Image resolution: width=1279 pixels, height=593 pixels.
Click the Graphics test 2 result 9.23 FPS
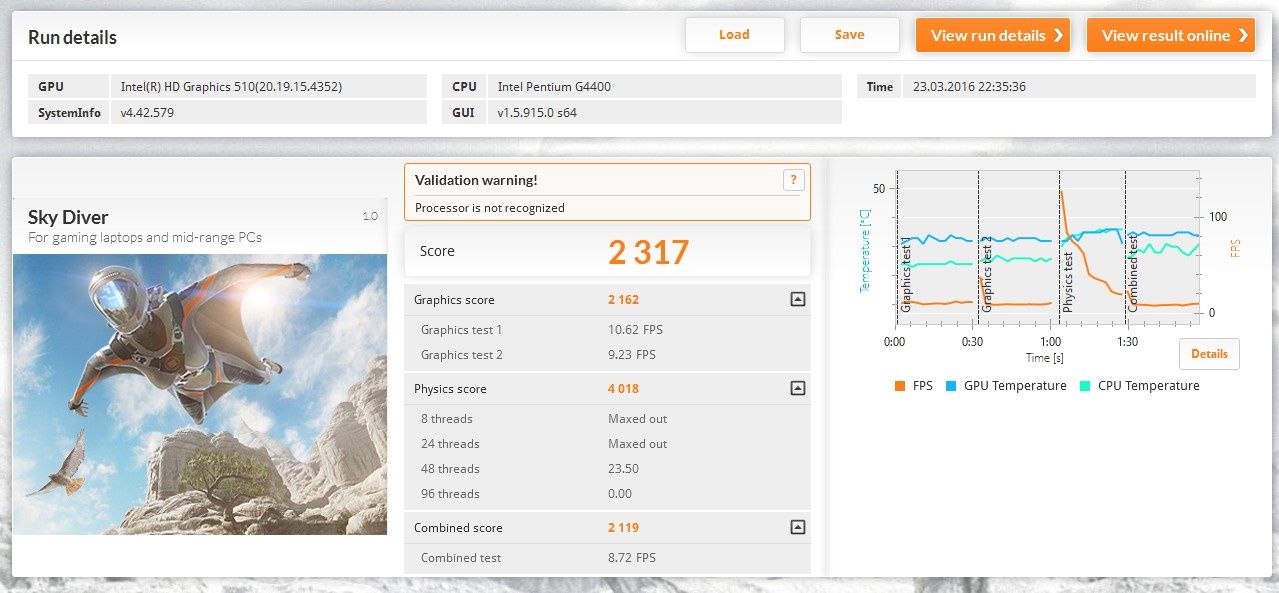[x=632, y=354]
